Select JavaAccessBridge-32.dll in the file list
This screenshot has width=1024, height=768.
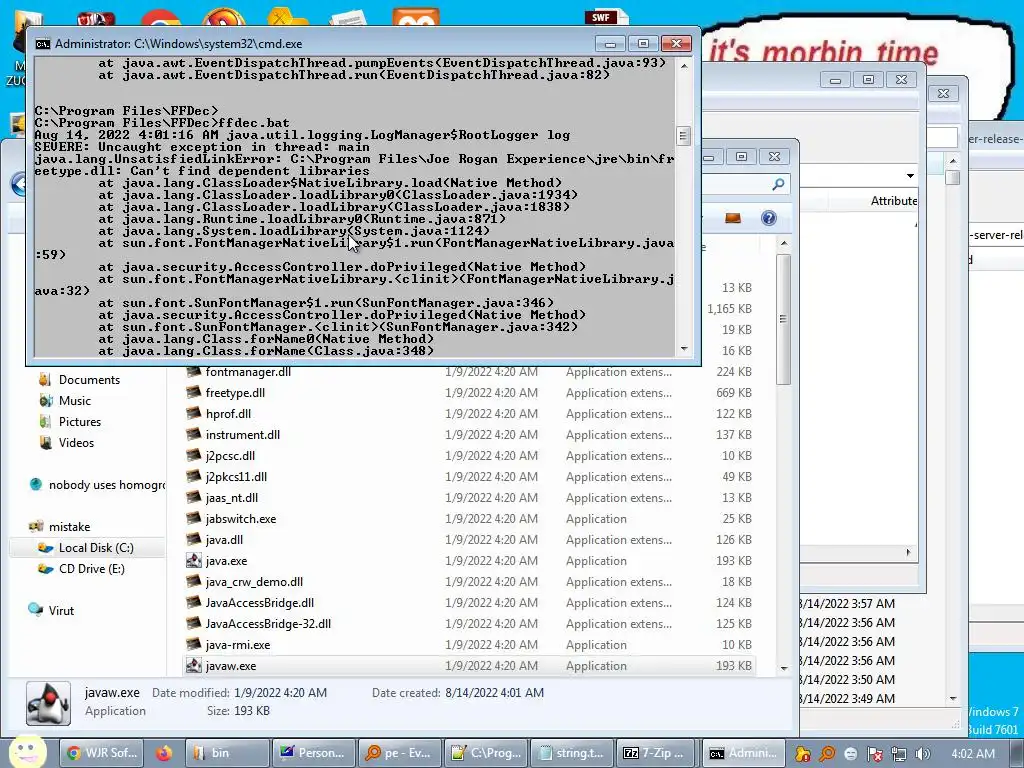(268, 624)
